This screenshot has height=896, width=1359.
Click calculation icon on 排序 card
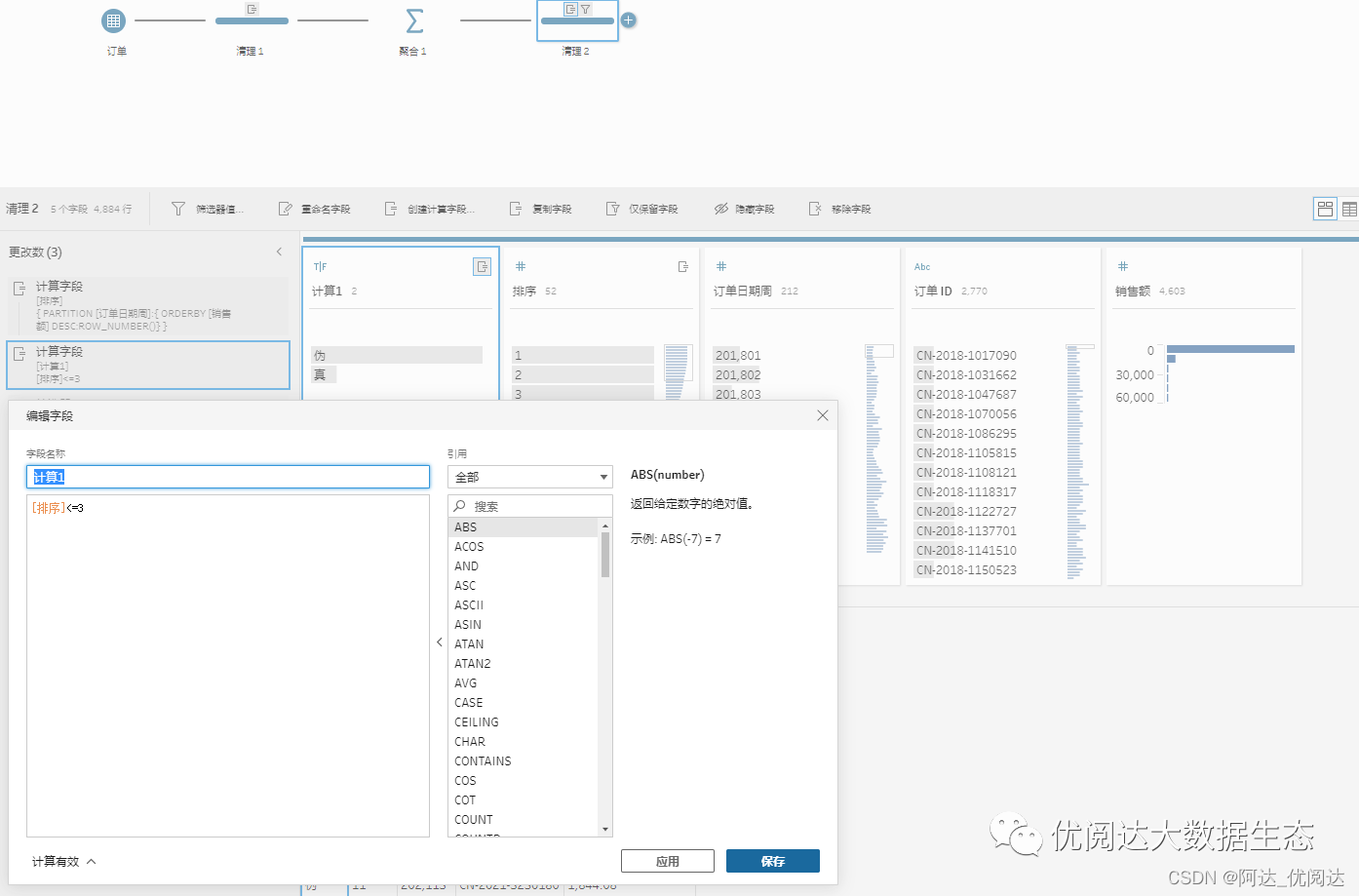pyautogui.click(x=683, y=266)
